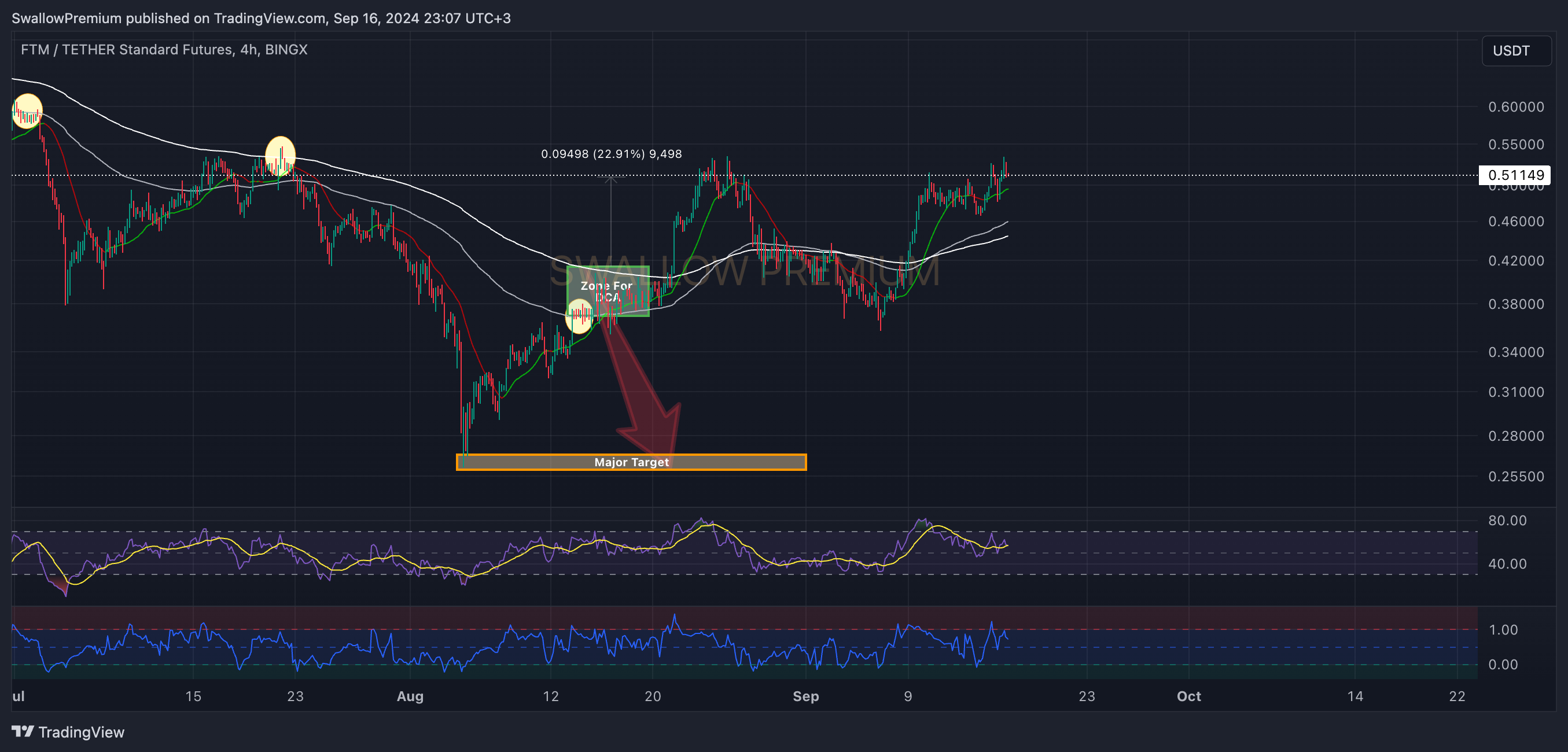Click the FTM / TETHER Standard Futures title

tap(164, 49)
